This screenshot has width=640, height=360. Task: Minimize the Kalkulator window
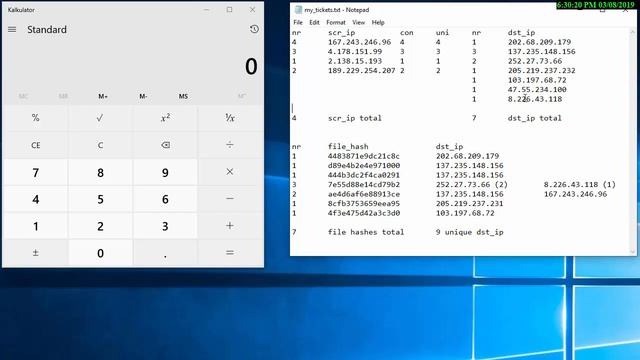point(207,9)
